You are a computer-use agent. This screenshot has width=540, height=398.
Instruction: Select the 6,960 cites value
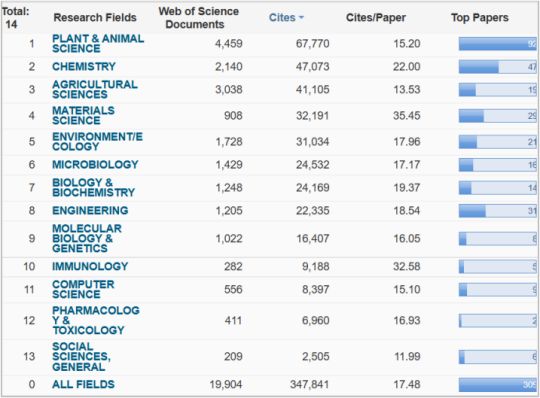(x=315, y=321)
